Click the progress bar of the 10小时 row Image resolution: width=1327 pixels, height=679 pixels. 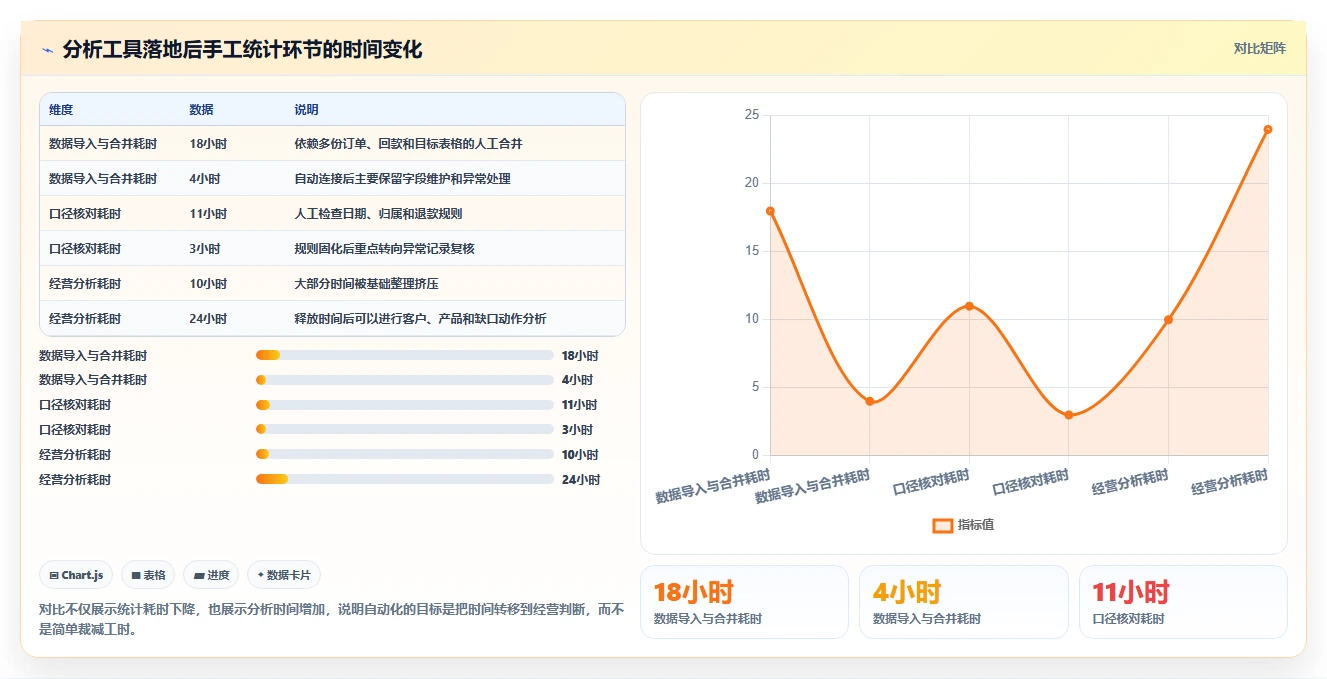pos(405,454)
